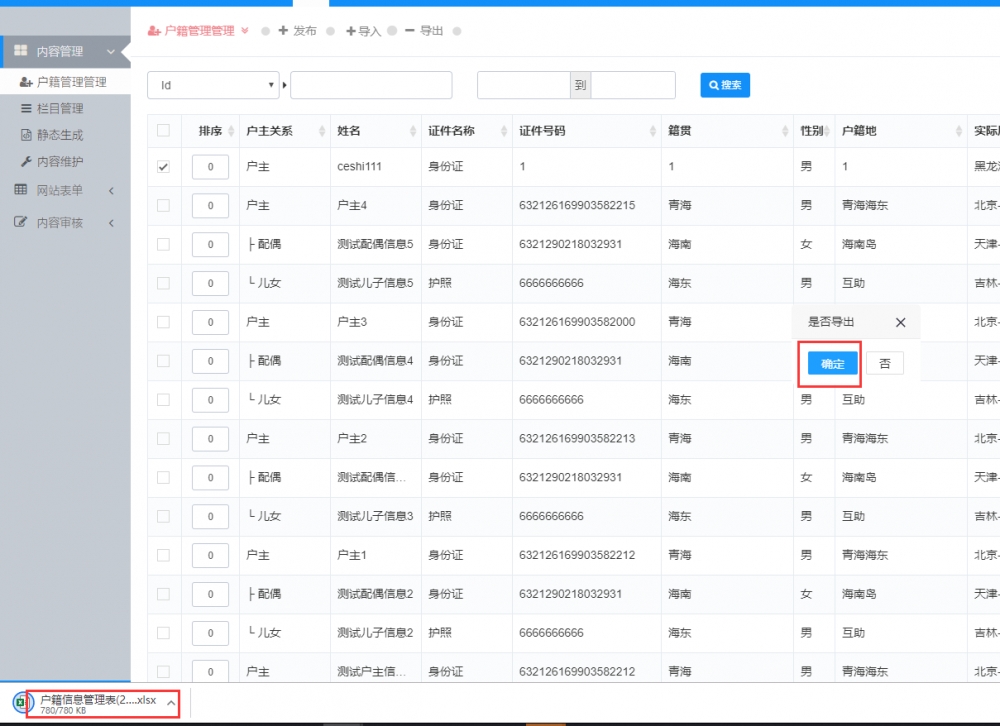
Task: Open download options chevron for xlsx file
Action: [x=171, y=703]
